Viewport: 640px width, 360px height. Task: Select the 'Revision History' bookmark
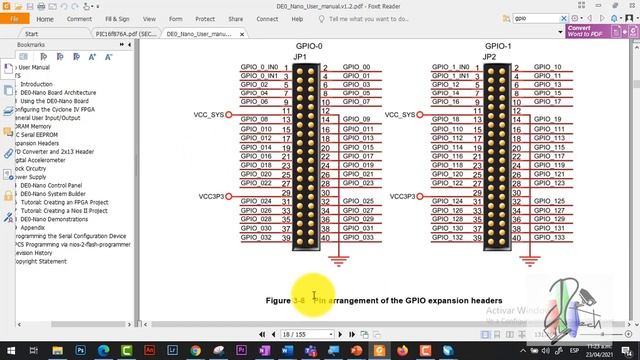pyautogui.click(x=34, y=253)
